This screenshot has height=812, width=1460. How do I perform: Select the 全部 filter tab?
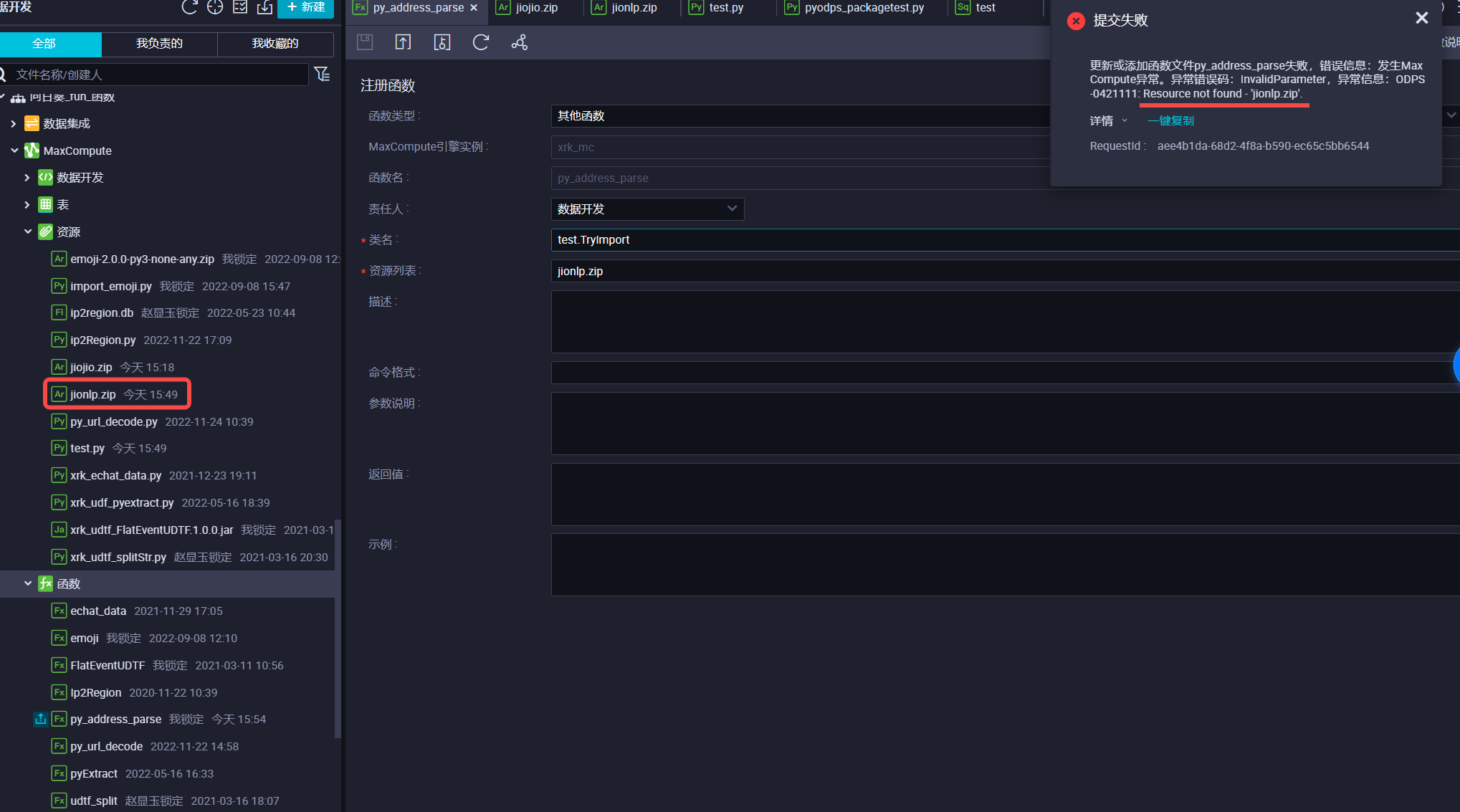50,44
